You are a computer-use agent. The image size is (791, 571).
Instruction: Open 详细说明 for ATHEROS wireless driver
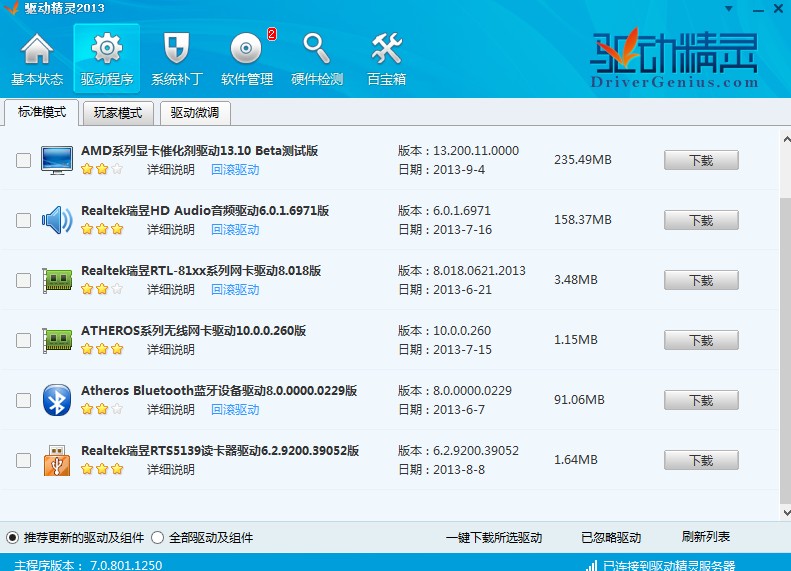click(x=171, y=350)
